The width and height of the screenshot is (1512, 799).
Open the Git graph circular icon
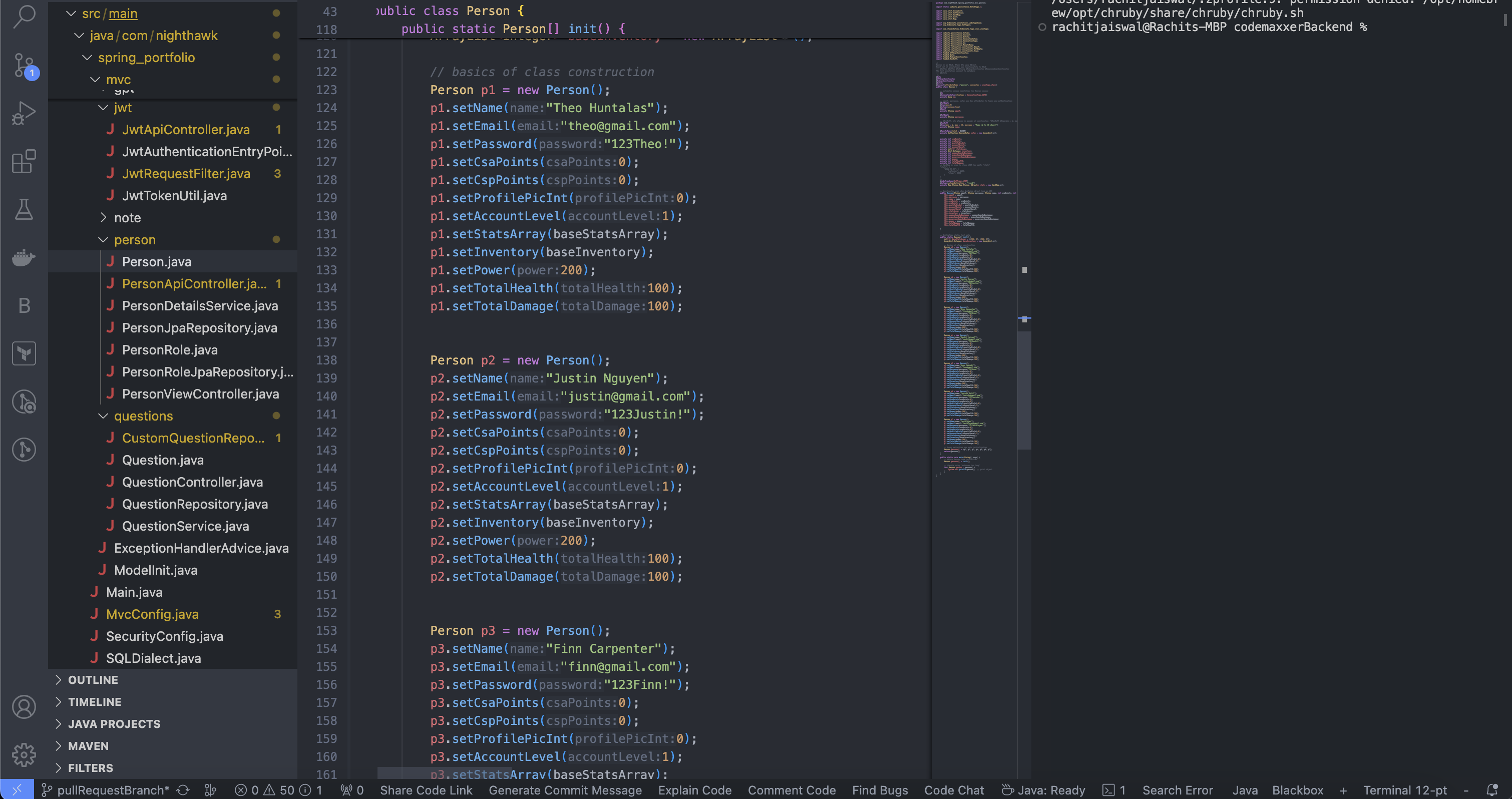coord(24,450)
